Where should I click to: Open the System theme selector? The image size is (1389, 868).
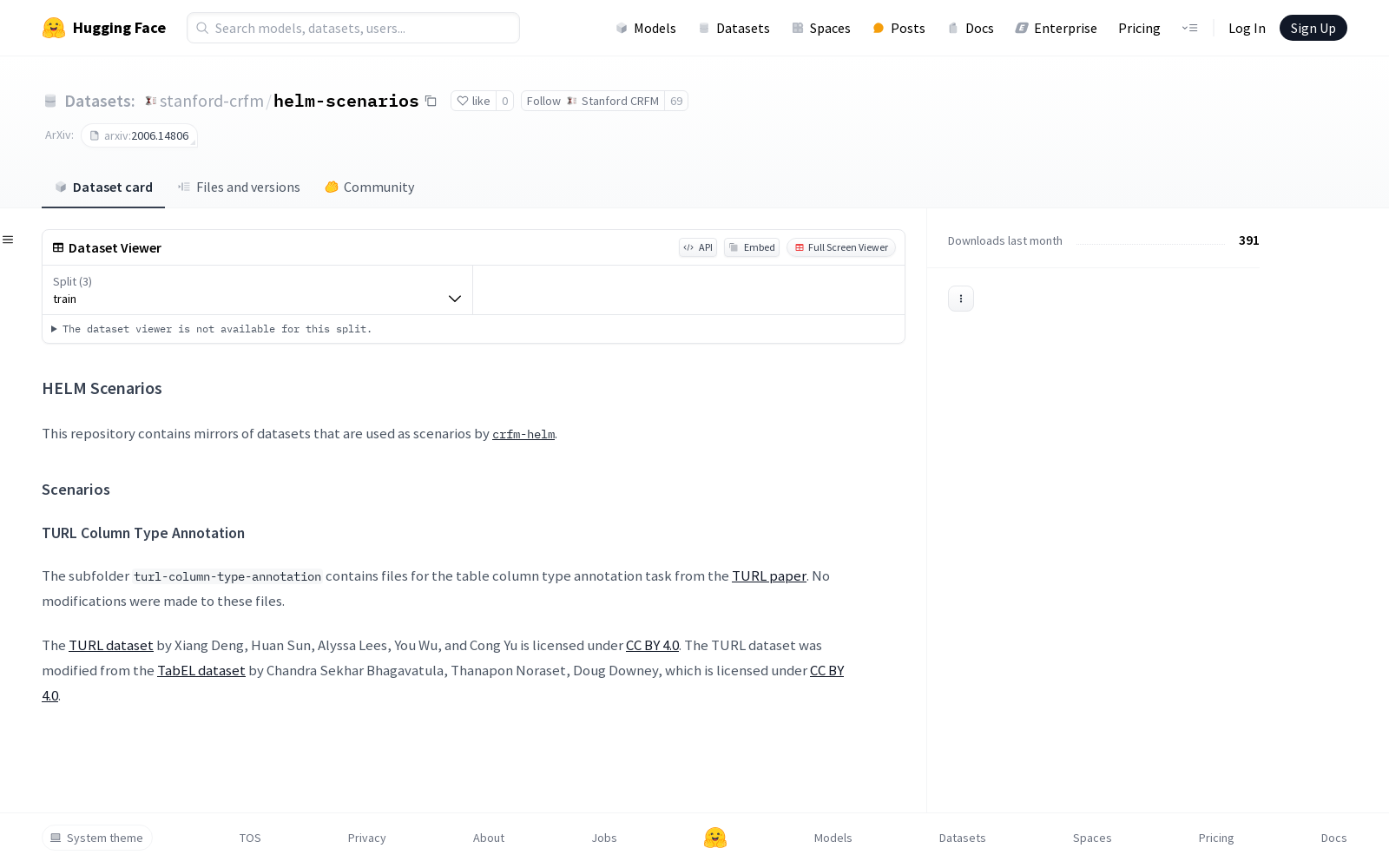97,838
